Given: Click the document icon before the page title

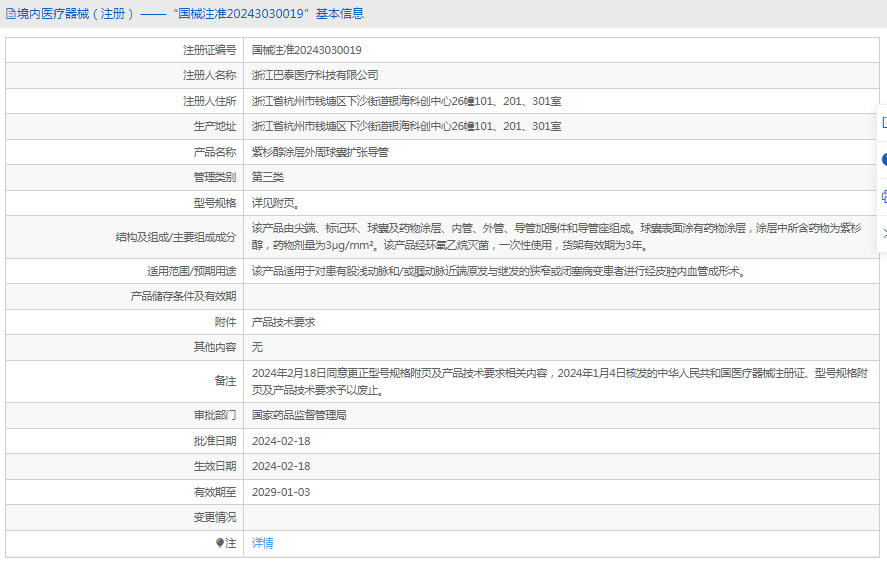Looking at the screenshot, I should coord(10,14).
